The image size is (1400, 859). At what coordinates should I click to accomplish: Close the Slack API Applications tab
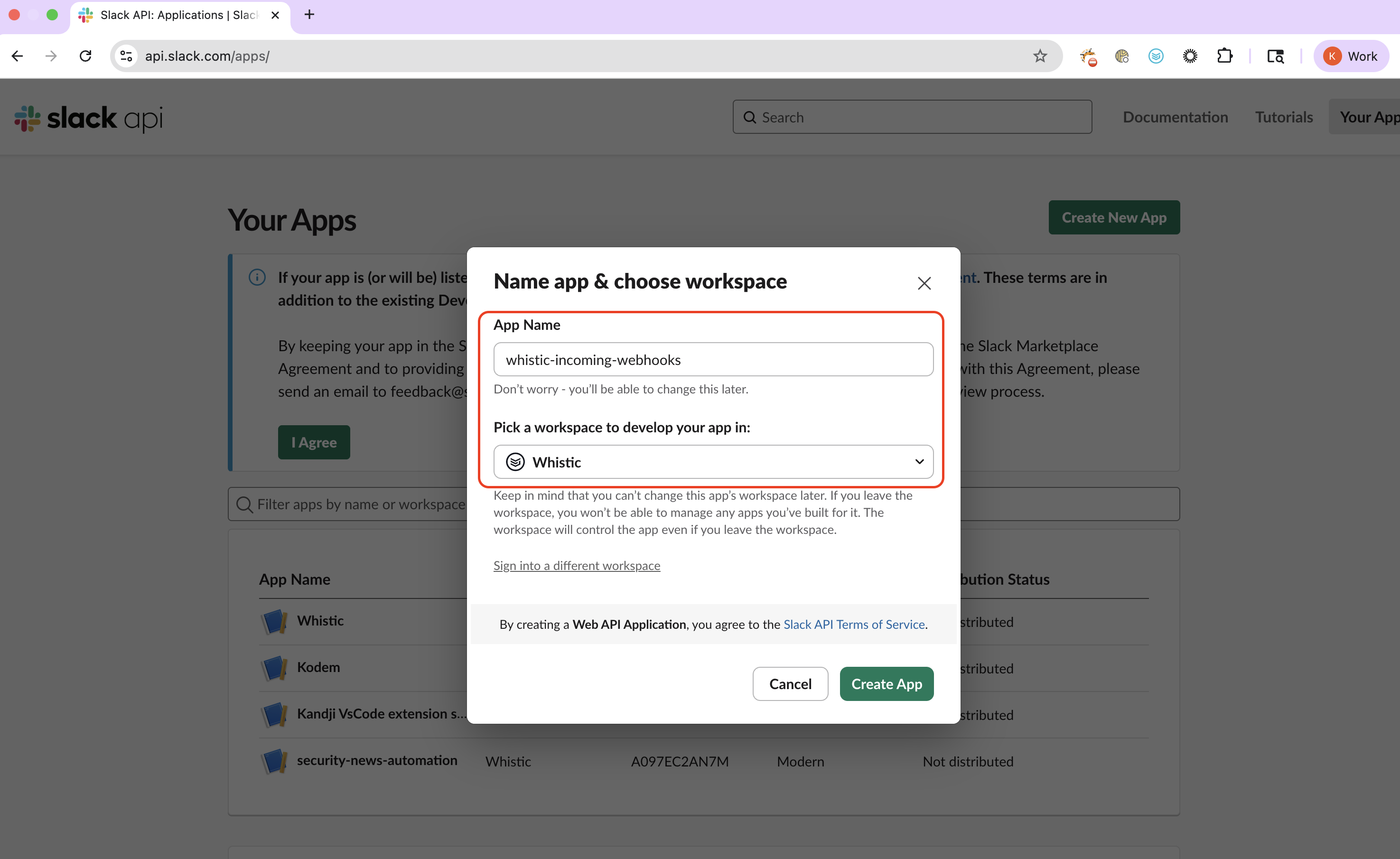(275, 15)
